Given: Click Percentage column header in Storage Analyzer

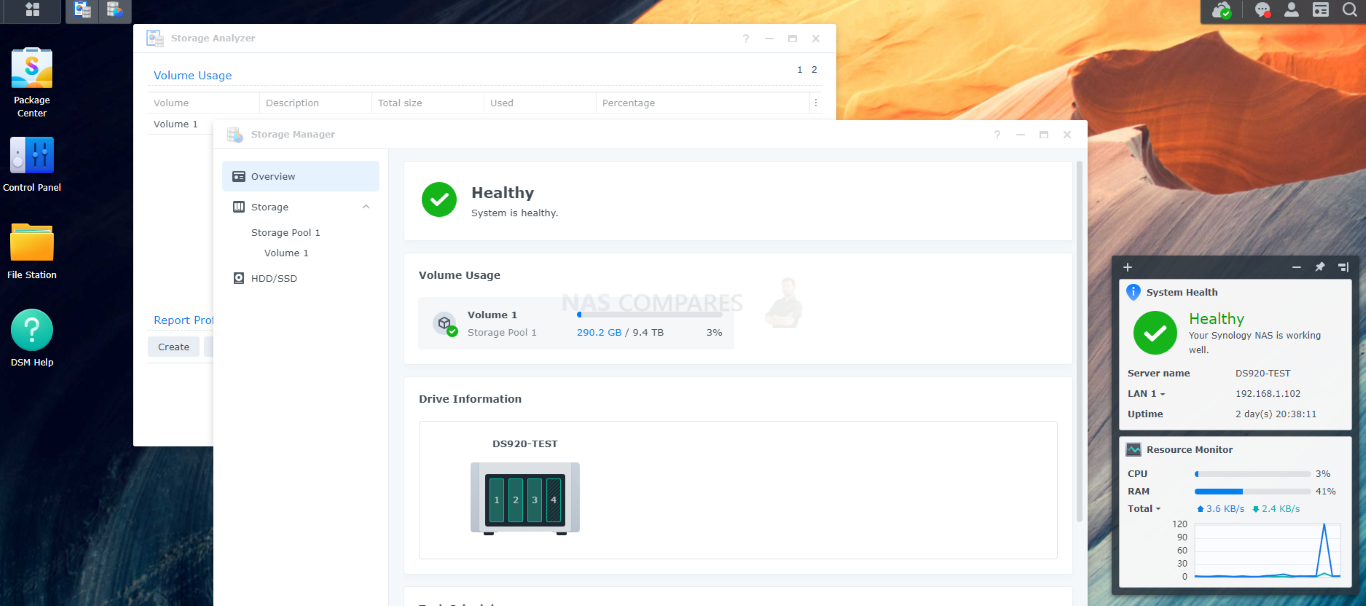Looking at the screenshot, I should coord(703,103).
